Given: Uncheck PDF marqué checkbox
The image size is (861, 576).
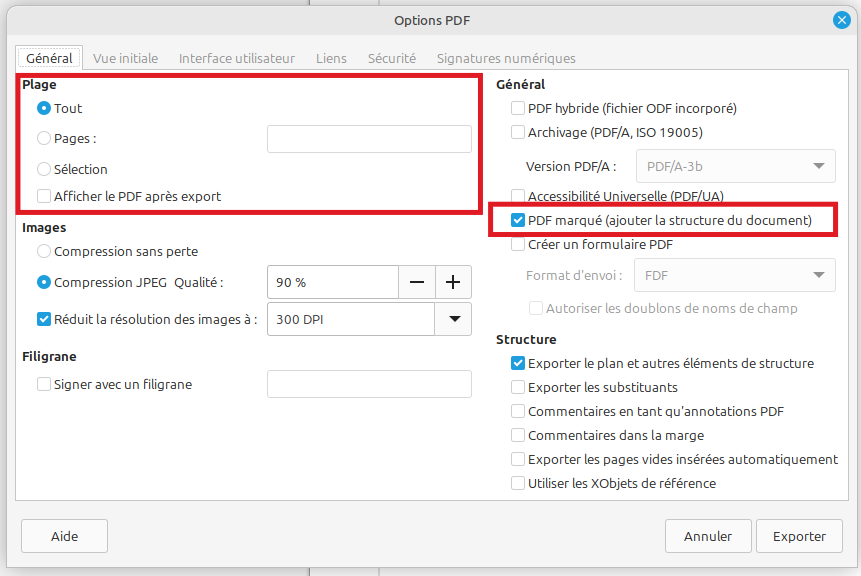Looking at the screenshot, I should 518,220.
